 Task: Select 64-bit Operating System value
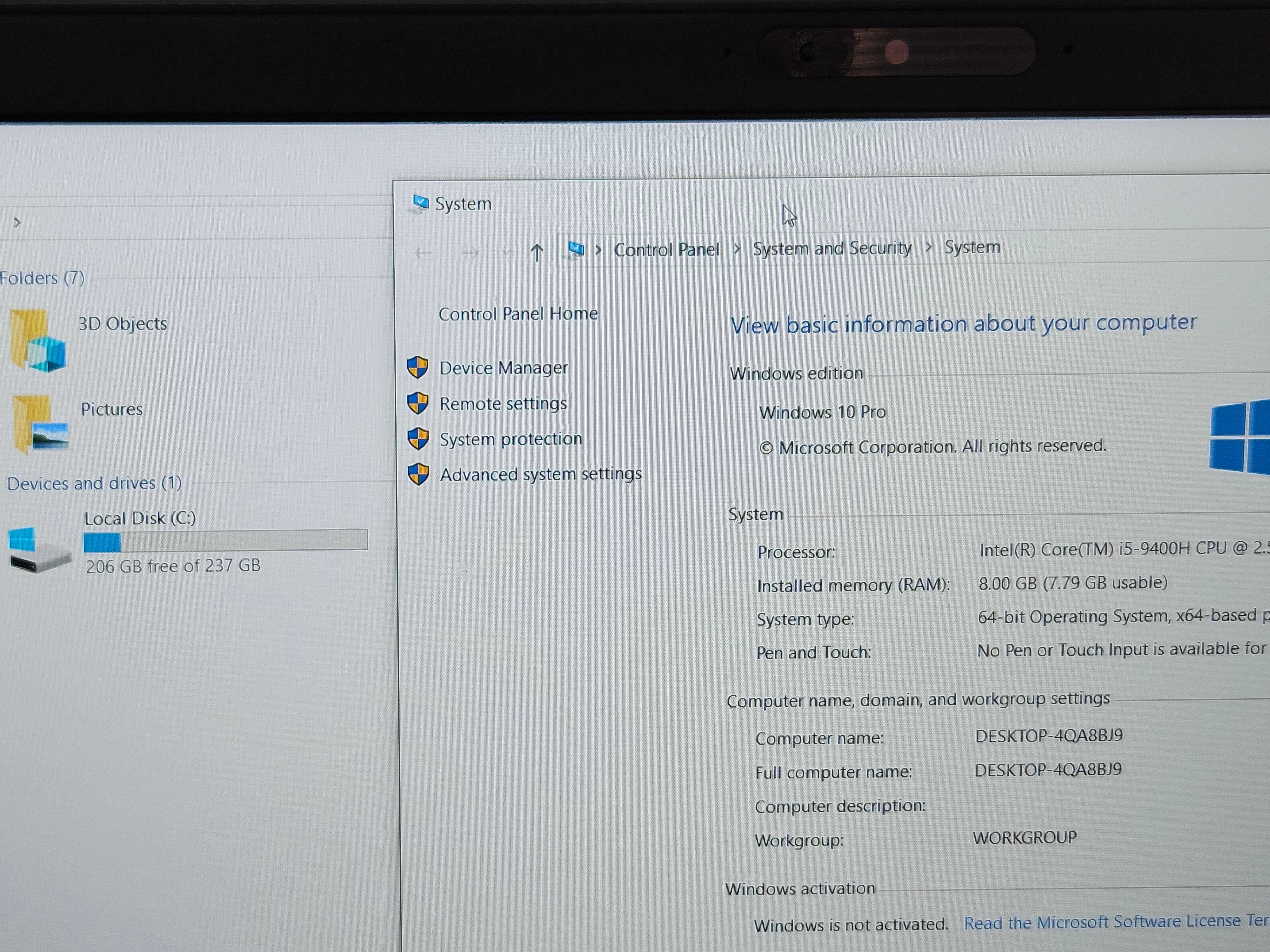pos(1124,616)
